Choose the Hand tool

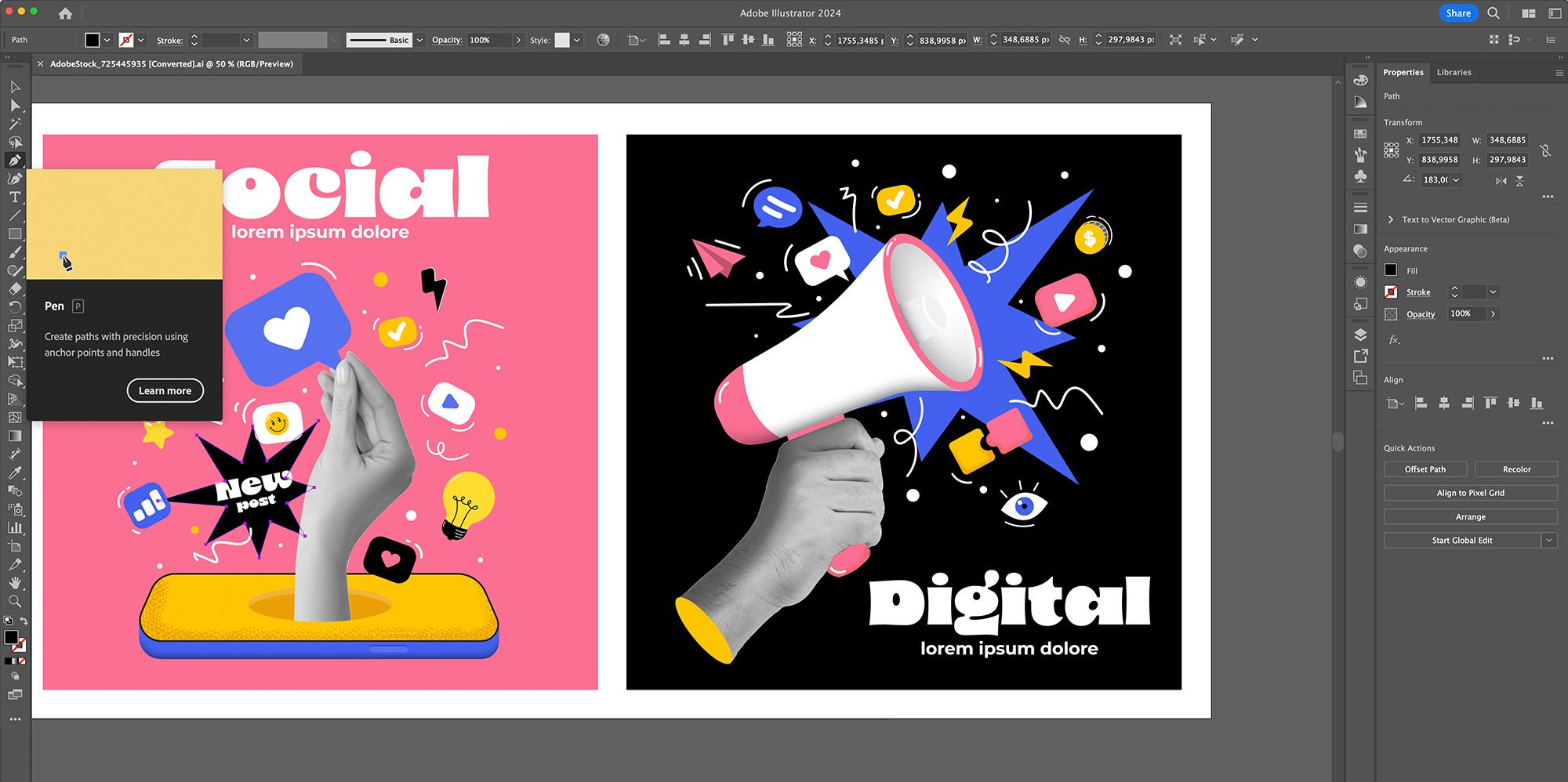(15, 582)
